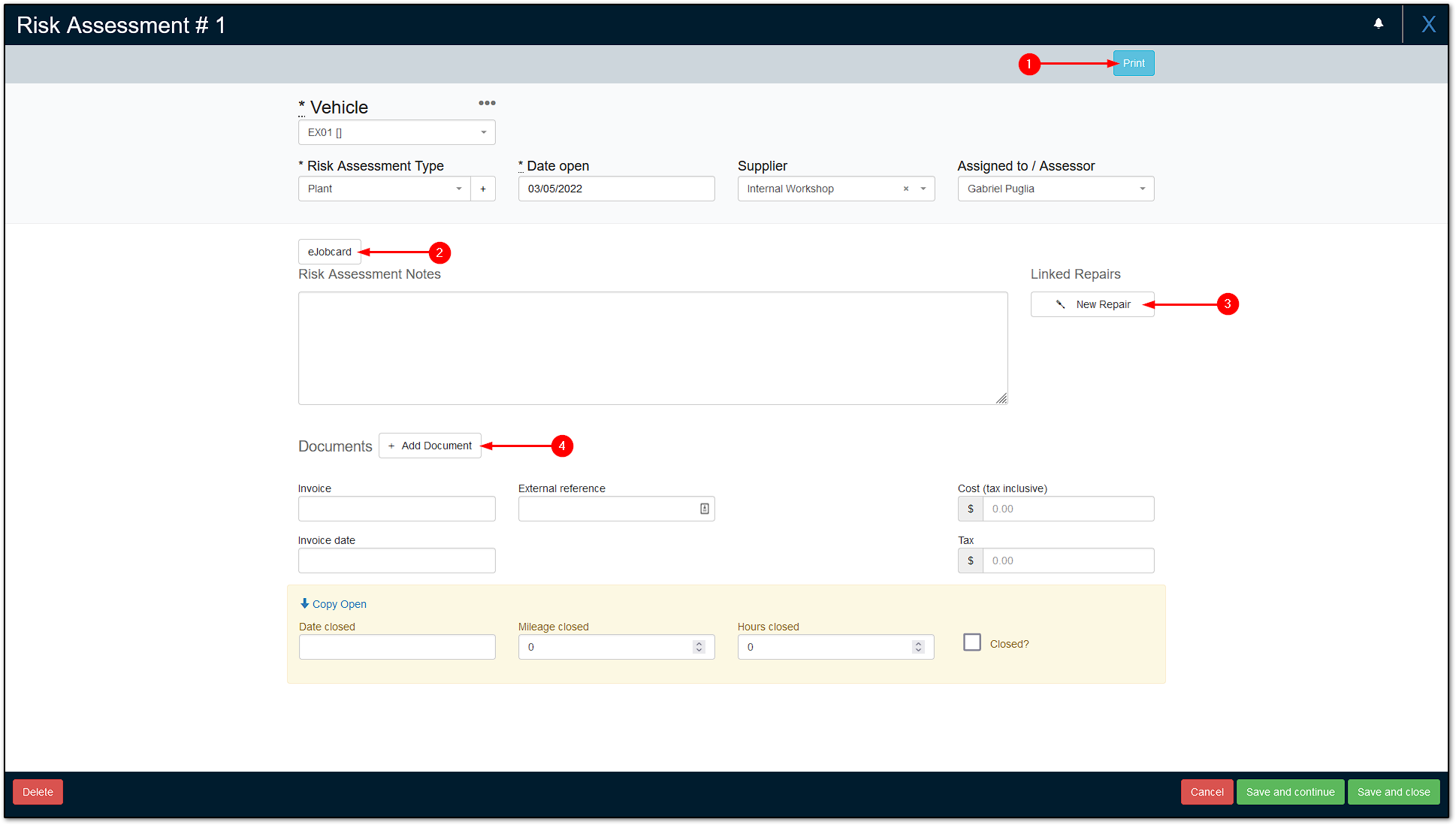Select the Cost (tax inclusive) amount field
This screenshot has width=1456, height=825.
(x=1068, y=509)
